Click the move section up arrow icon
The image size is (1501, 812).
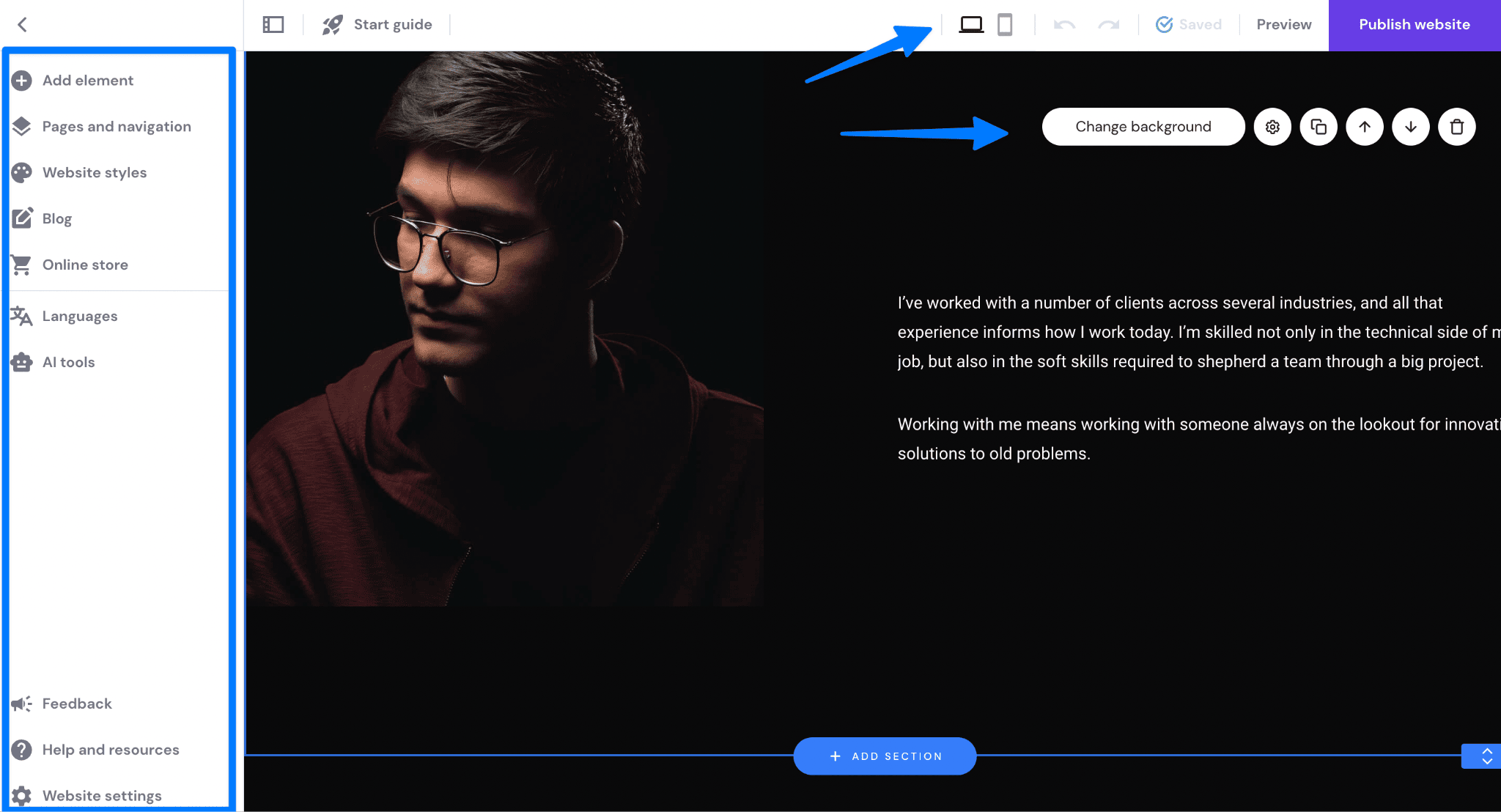pyautogui.click(x=1364, y=126)
